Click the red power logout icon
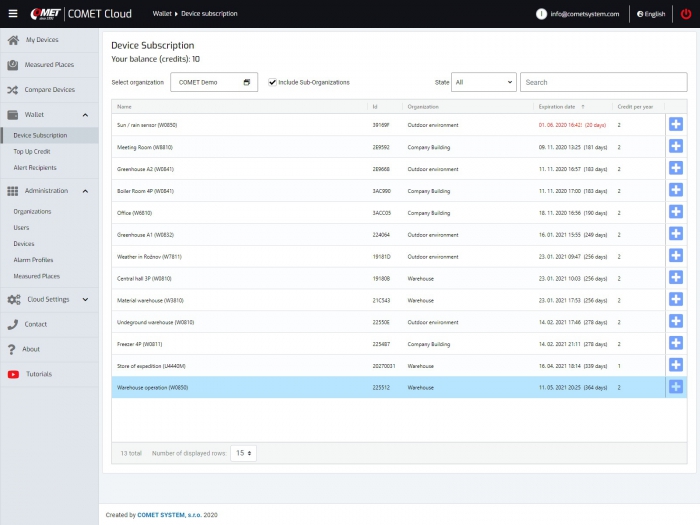The height and width of the screenshot is (525, 700). 685,14
